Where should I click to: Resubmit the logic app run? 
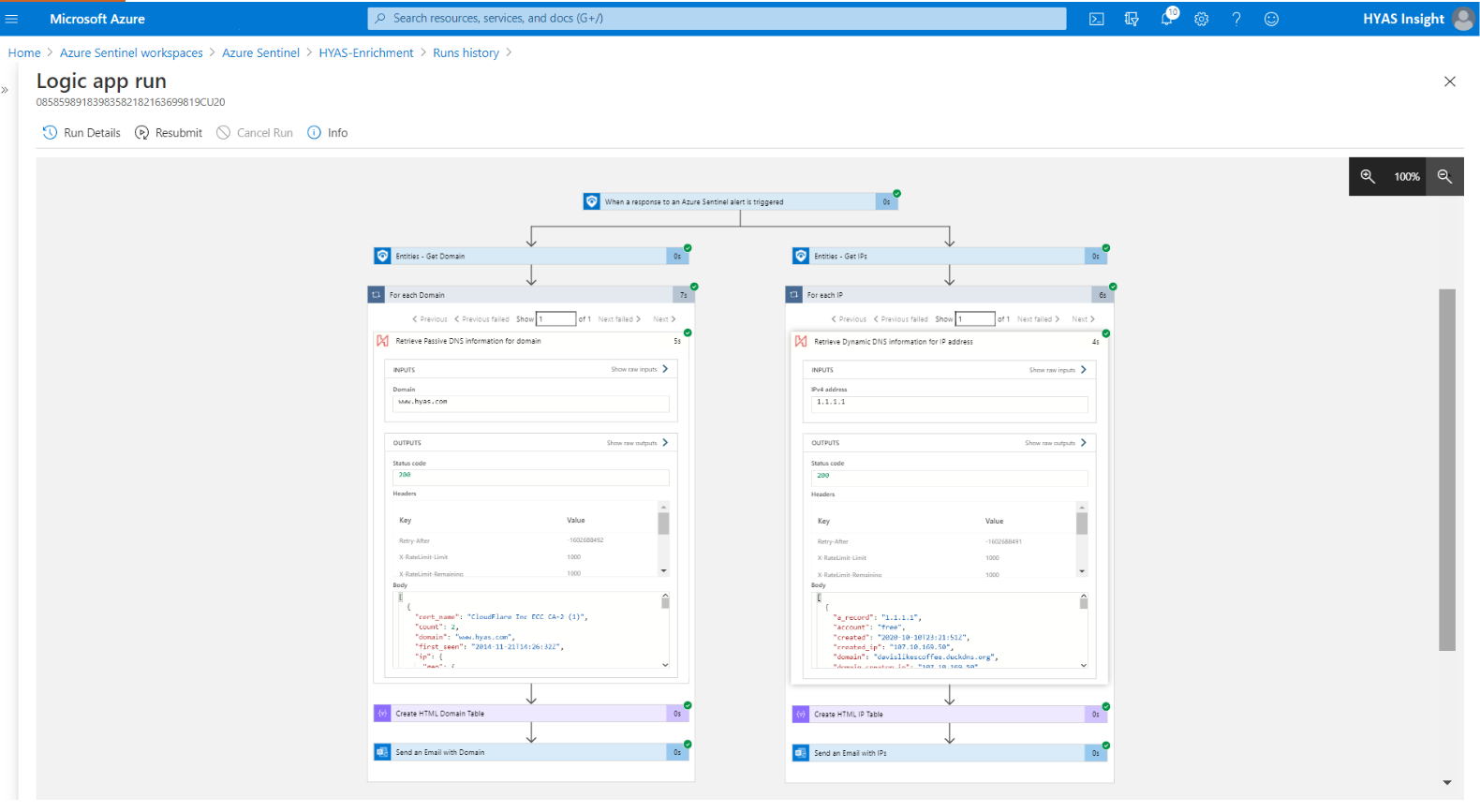tap(169, 133)
